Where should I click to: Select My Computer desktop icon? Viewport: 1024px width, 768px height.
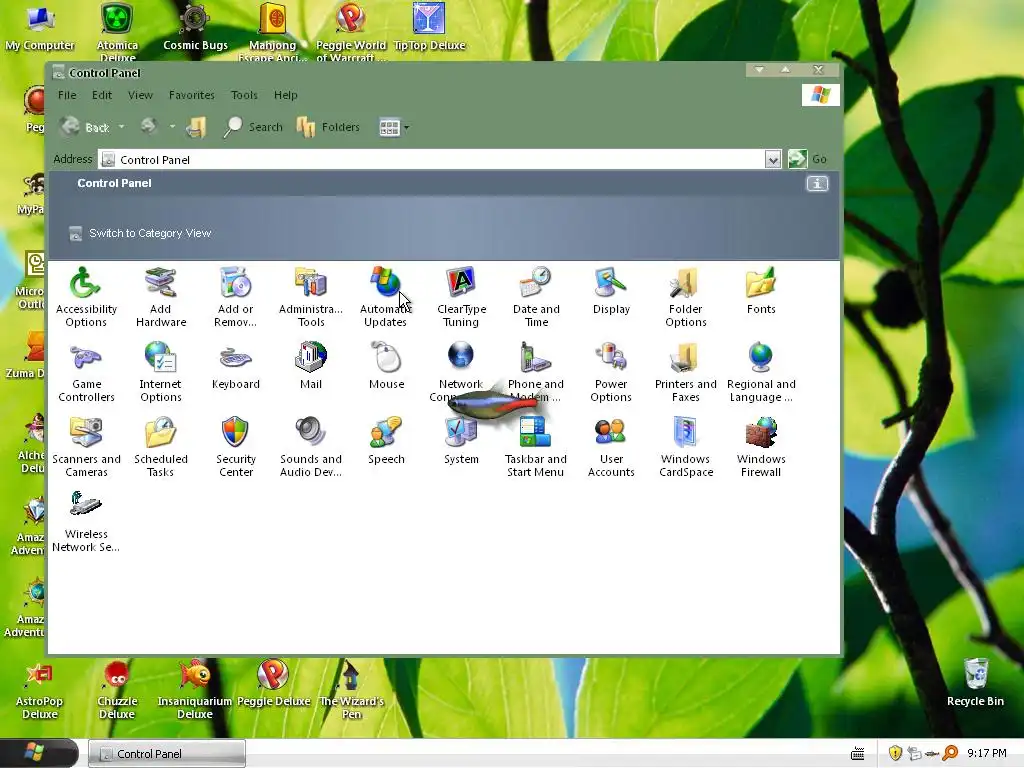click(x=40, y=27)
